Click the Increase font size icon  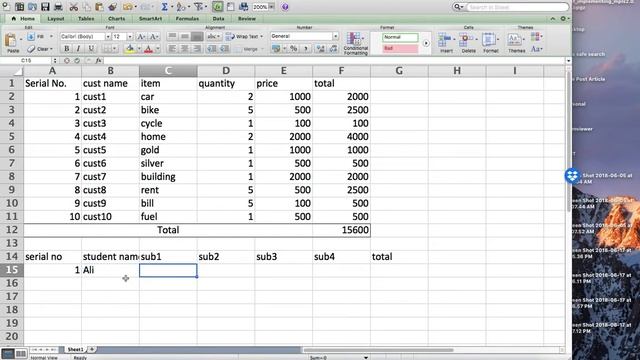coord(141,37)
